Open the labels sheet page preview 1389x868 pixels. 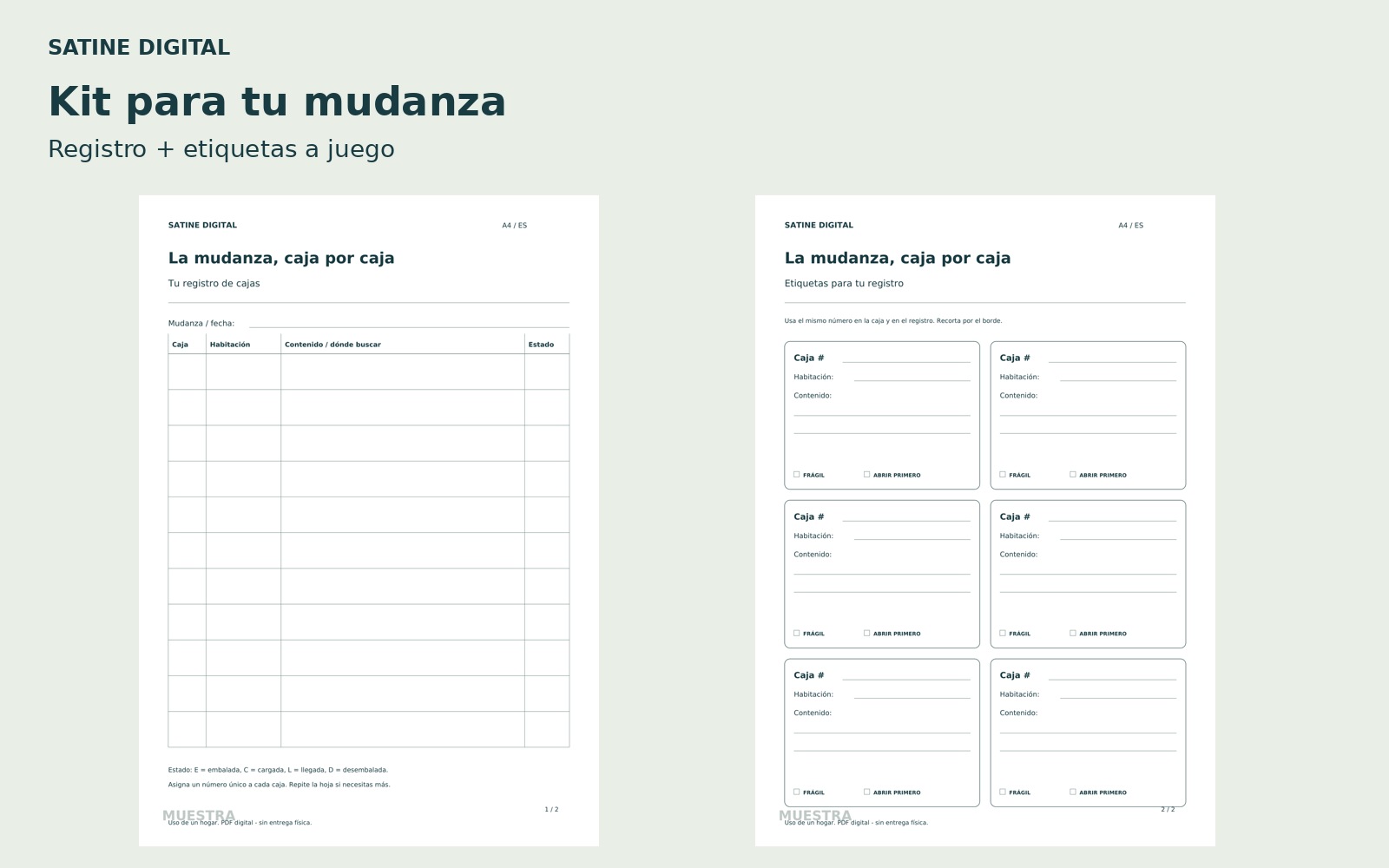(985, 521)
